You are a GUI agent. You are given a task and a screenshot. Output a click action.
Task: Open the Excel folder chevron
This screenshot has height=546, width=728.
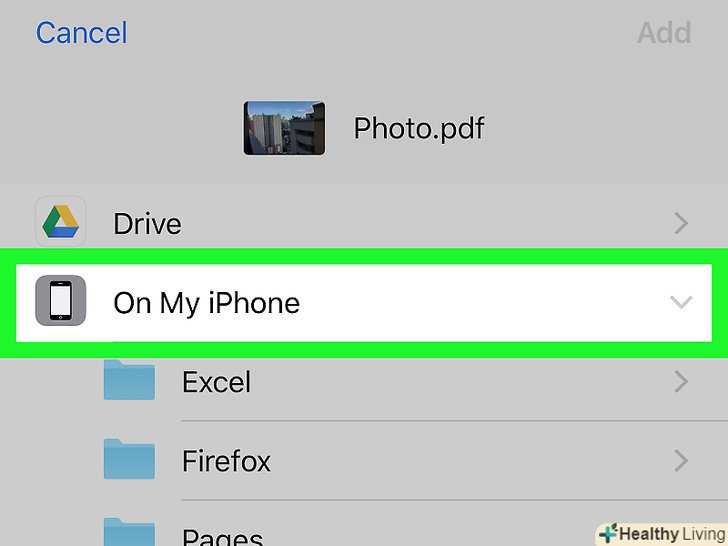[680, 382]
